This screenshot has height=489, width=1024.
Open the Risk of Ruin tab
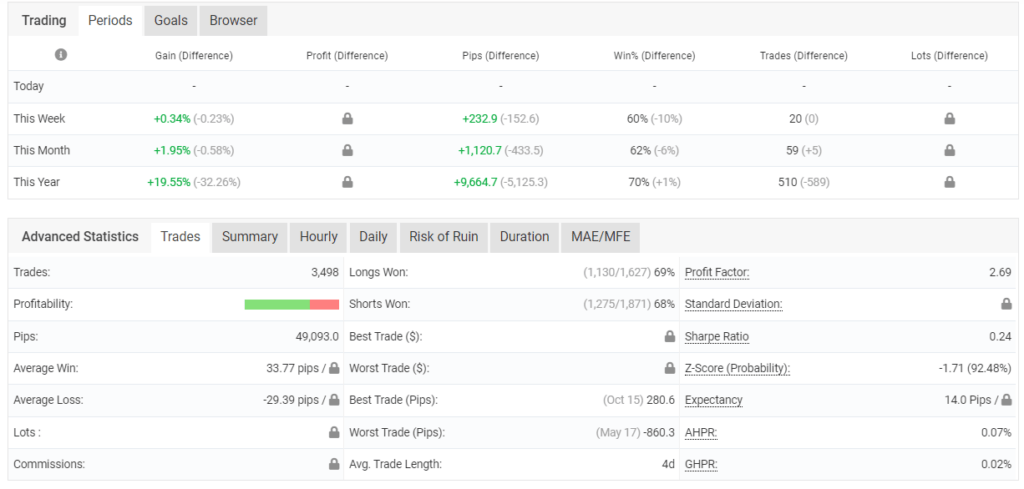[x=444, y=237]
